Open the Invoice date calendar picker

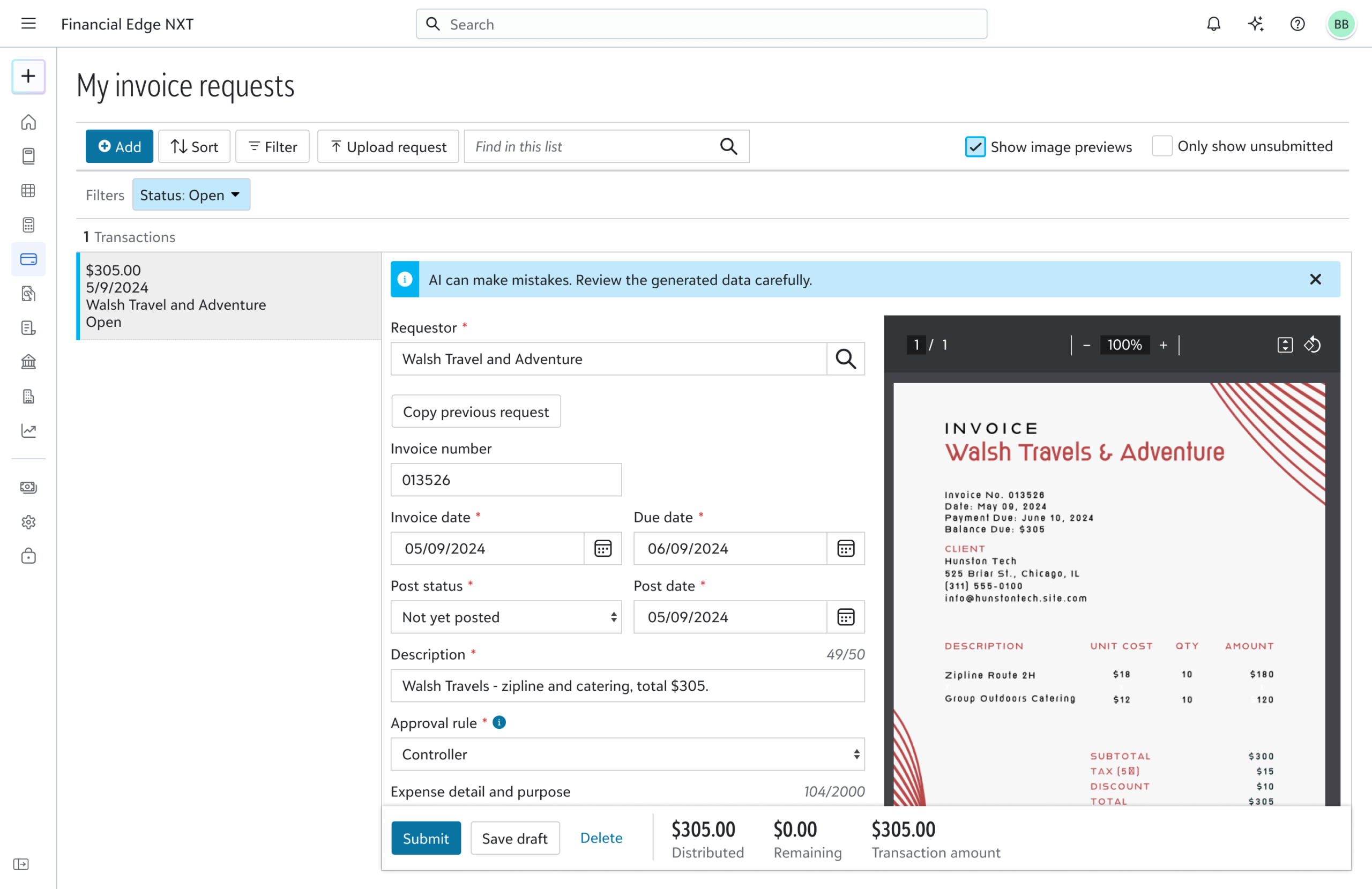tap(603, 548)
